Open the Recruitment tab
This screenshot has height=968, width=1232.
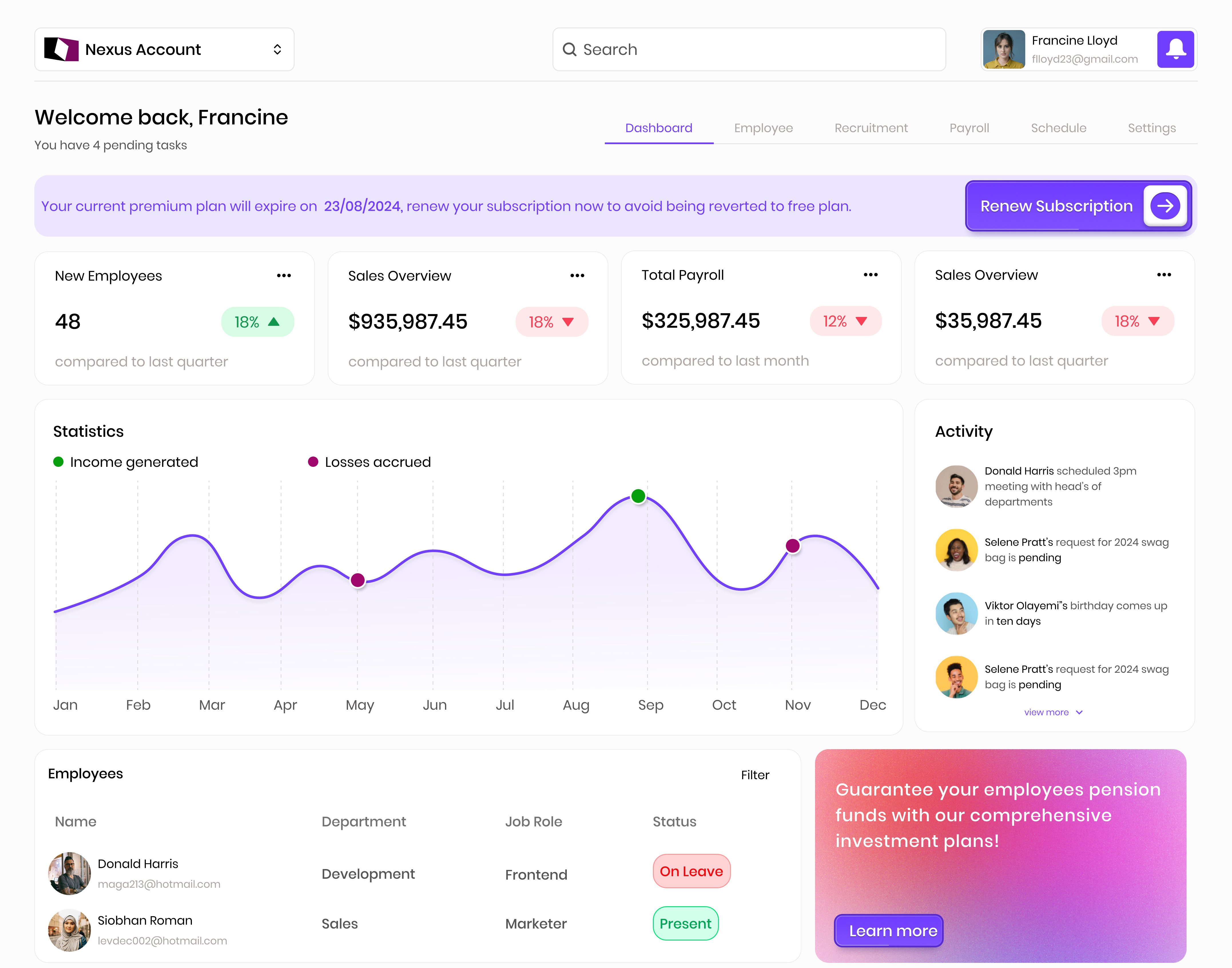pyautogui.click(x=871, y=128)
